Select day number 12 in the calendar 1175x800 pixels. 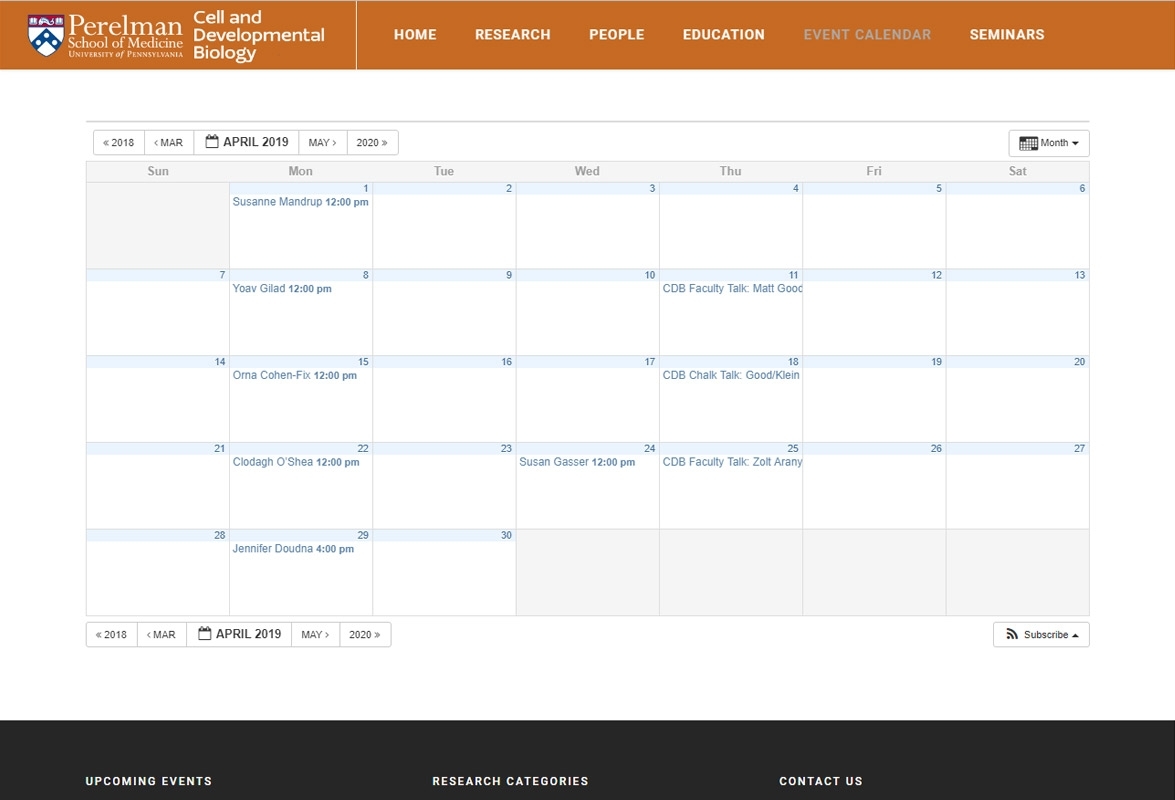[937, 276]
